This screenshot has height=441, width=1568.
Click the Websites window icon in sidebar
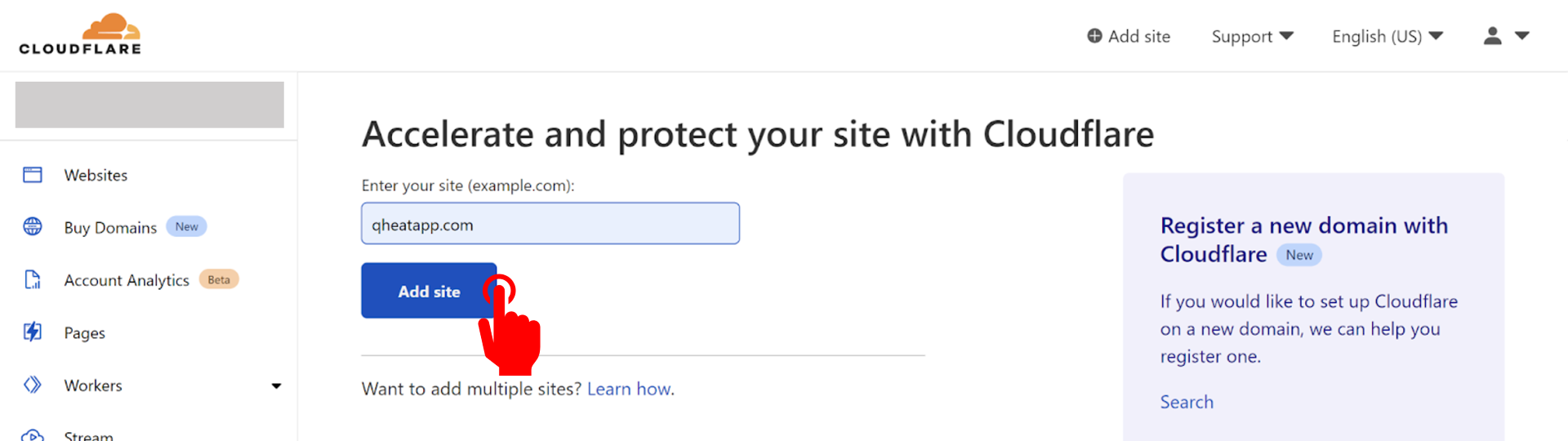coord(33,175)
